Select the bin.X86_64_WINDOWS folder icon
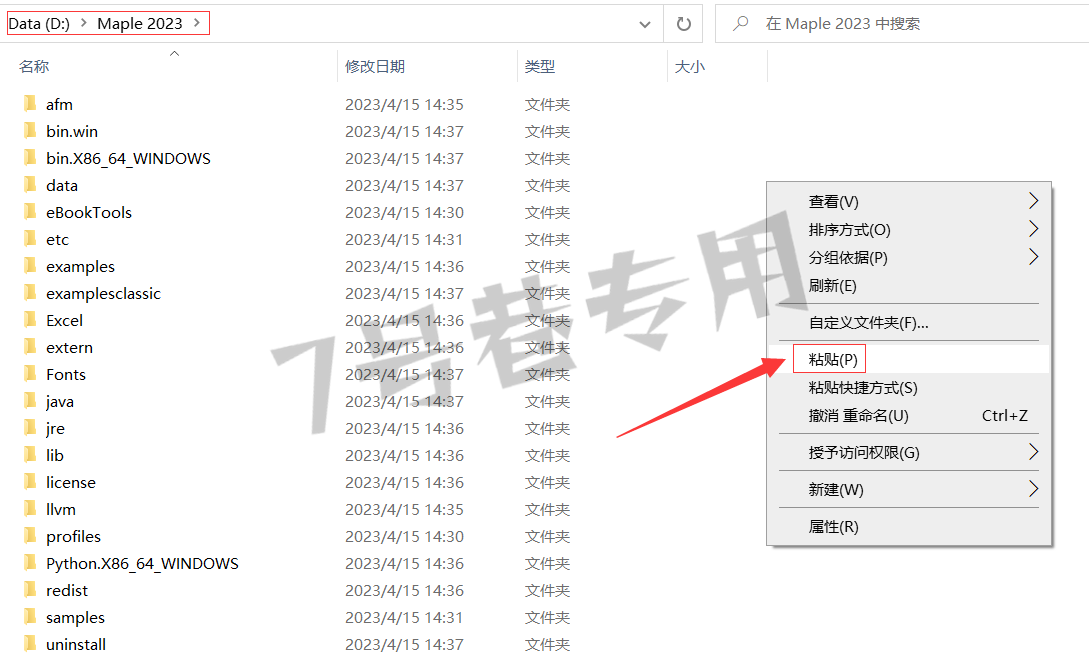 (30, 158)
